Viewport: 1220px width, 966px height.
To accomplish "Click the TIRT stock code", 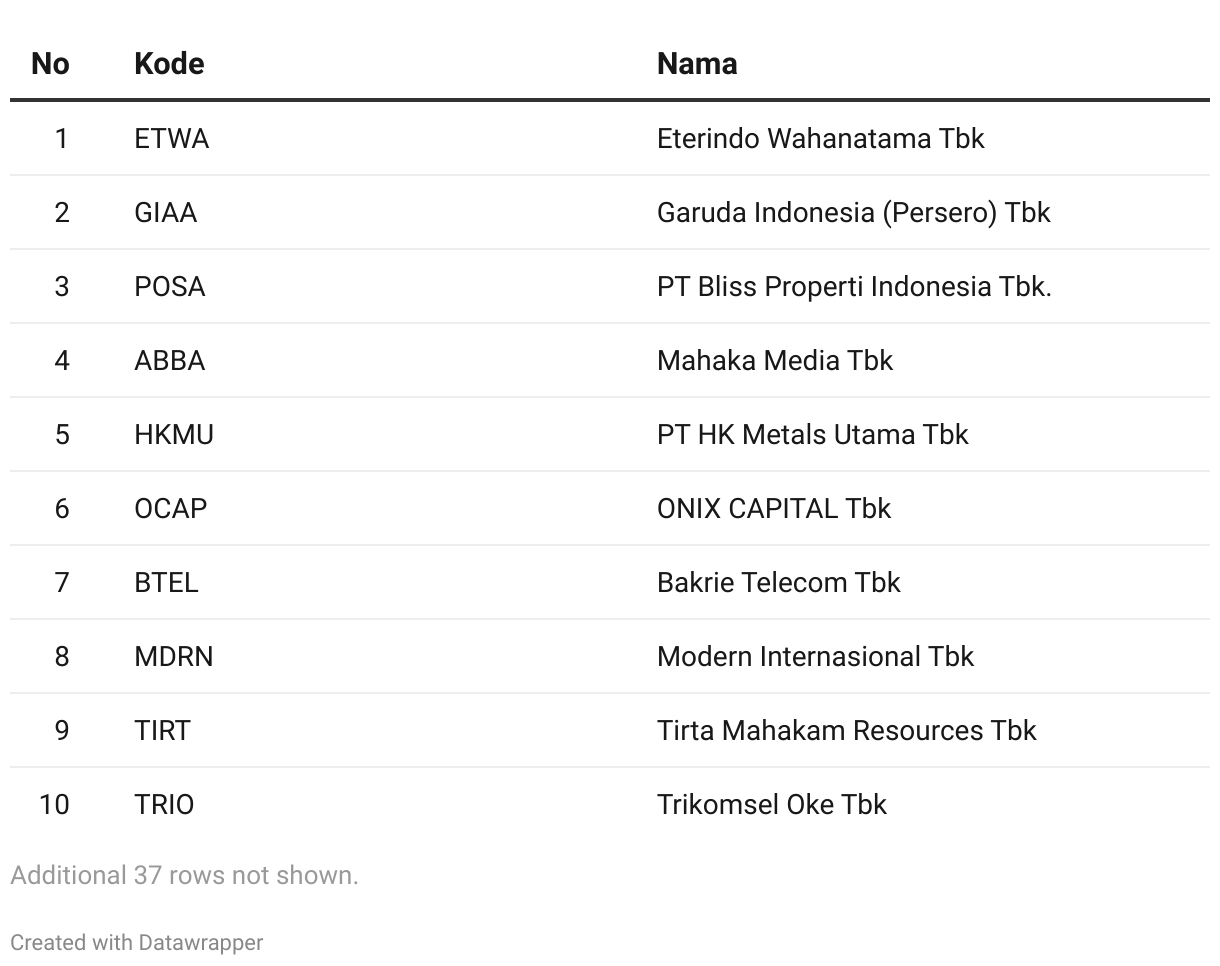I will tap(162, 730).
